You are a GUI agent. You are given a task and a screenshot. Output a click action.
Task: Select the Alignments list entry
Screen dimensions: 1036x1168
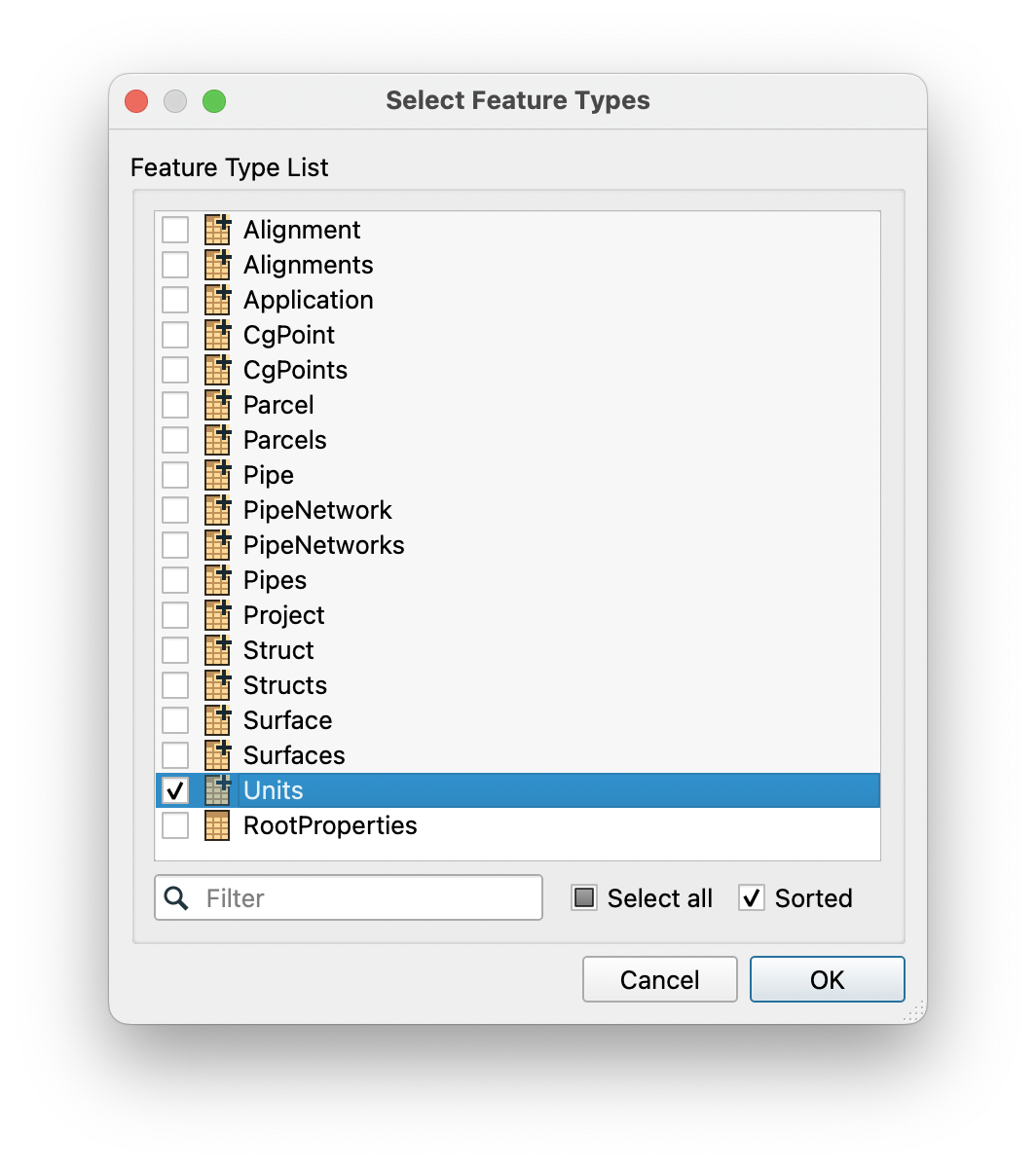[x=518, y=265]
